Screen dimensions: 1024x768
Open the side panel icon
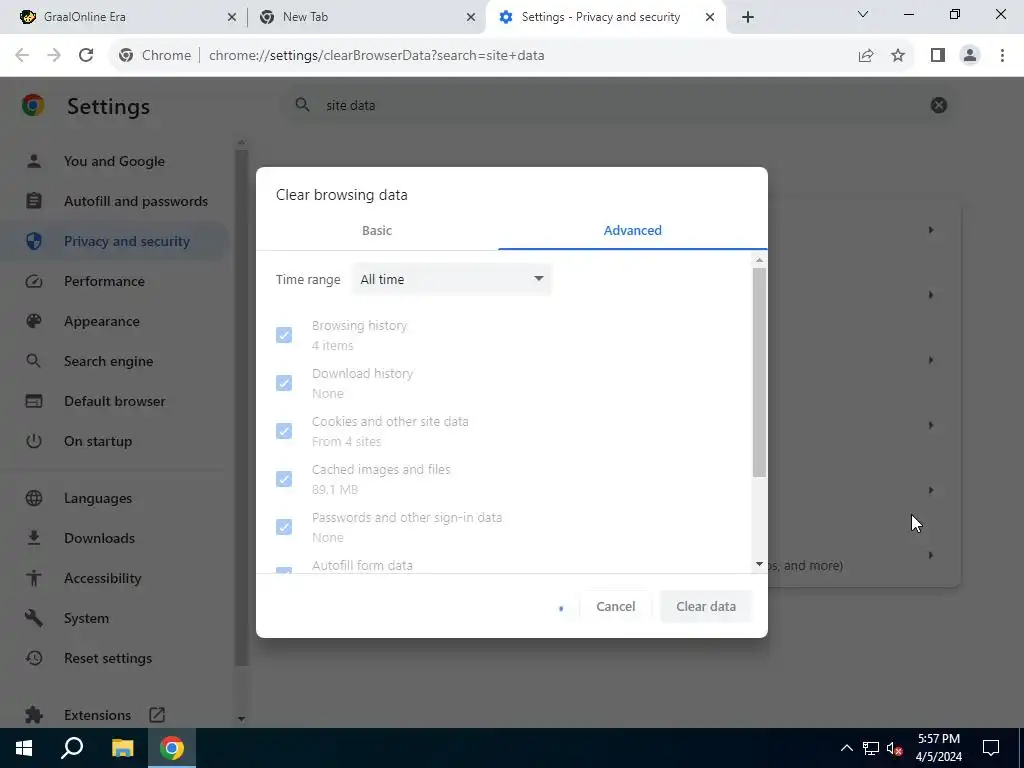pyautogui.click(x=938, y=56)
